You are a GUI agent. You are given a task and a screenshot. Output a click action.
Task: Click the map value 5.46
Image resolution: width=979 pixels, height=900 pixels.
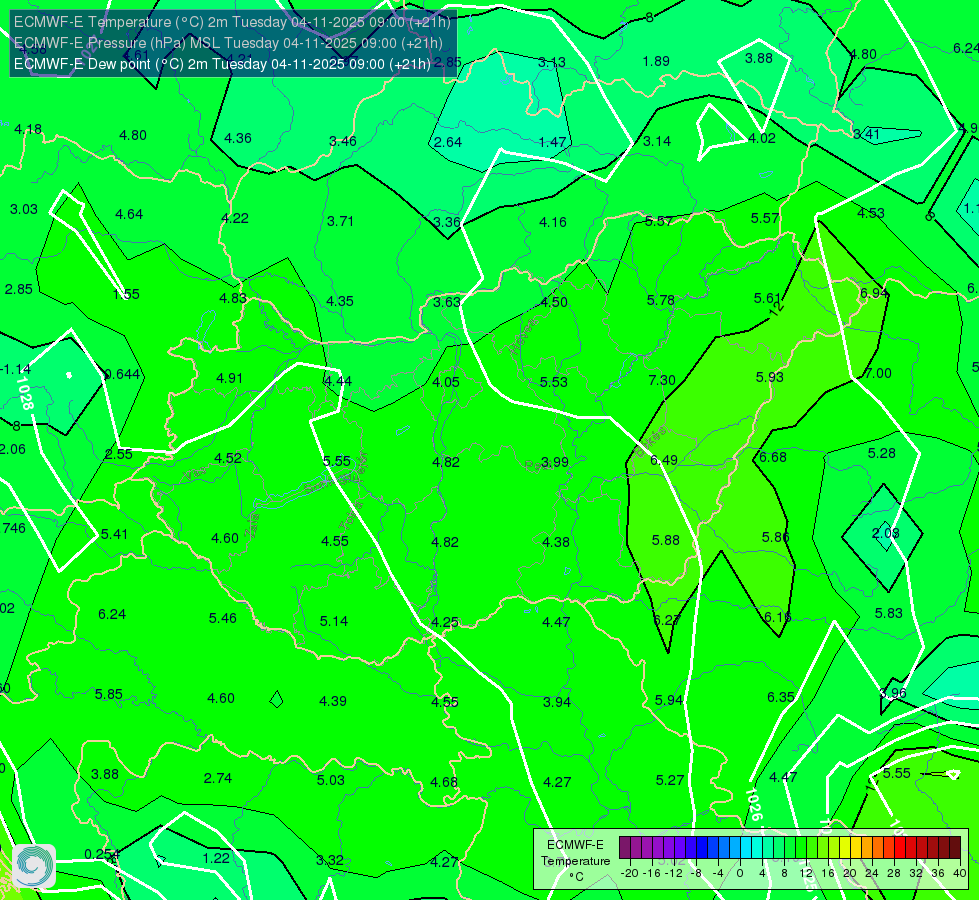pos(223,618)
